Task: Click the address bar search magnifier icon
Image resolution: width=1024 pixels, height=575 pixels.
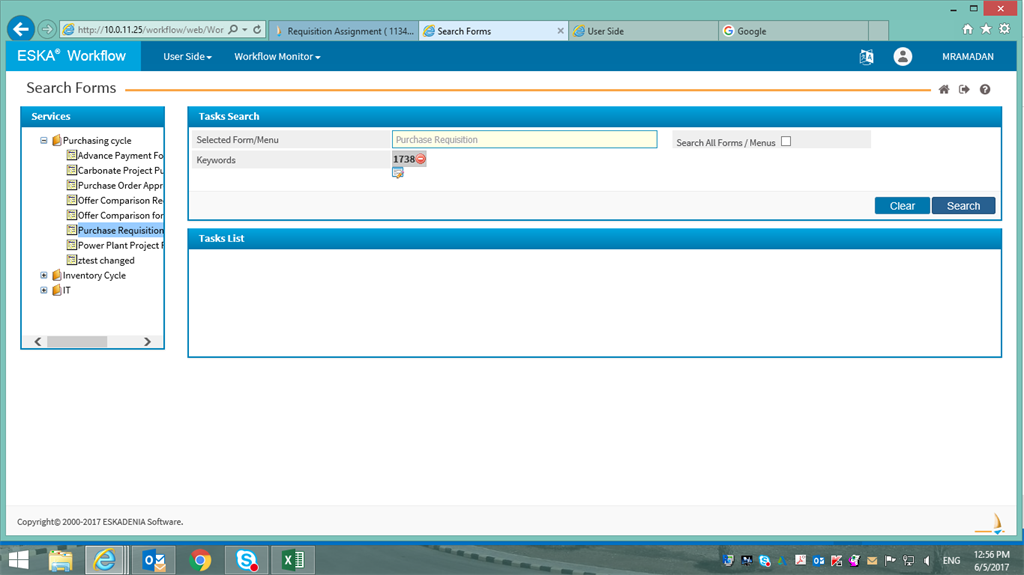Action: (x=233, y=29)
